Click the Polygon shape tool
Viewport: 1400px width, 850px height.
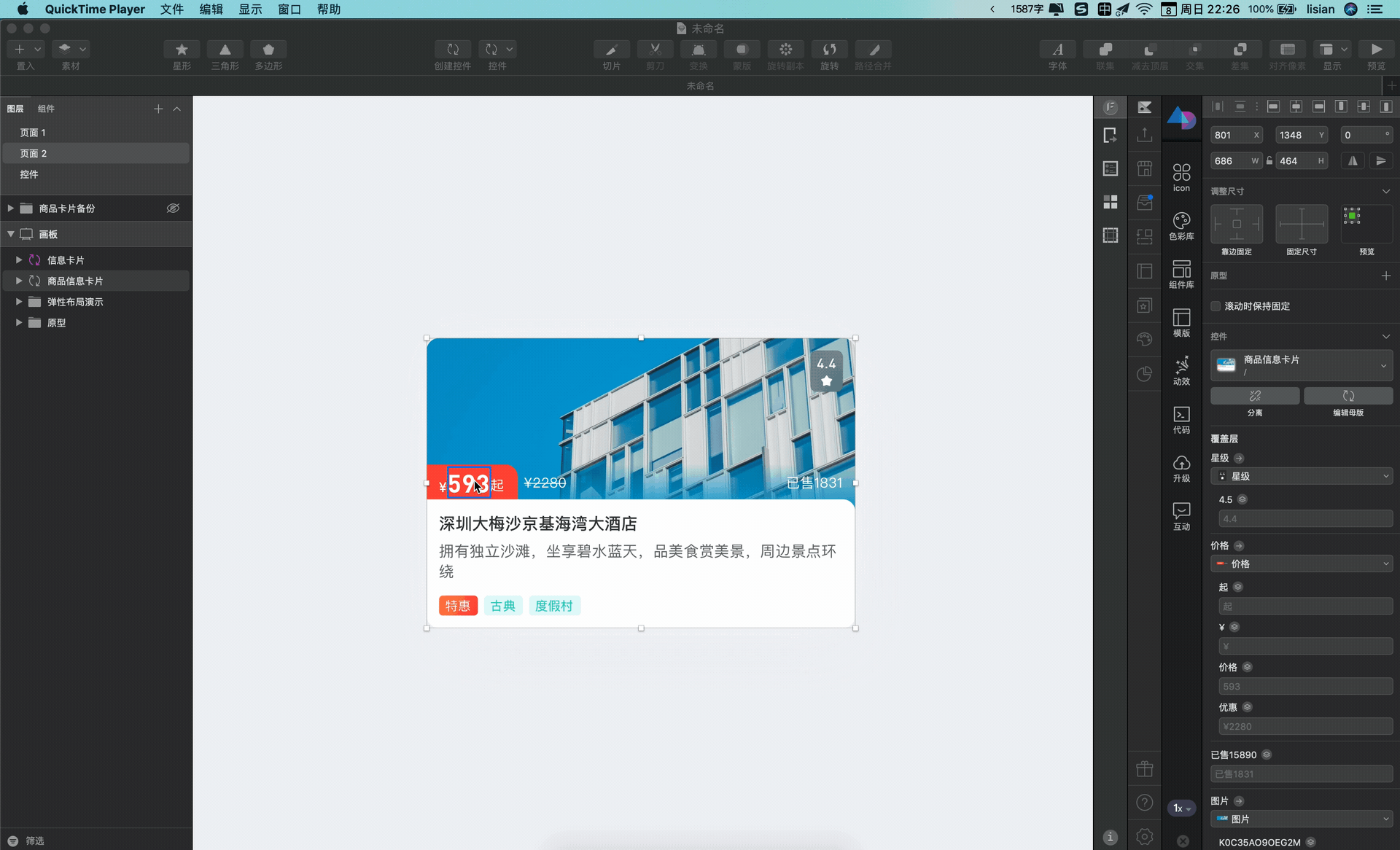268,50
